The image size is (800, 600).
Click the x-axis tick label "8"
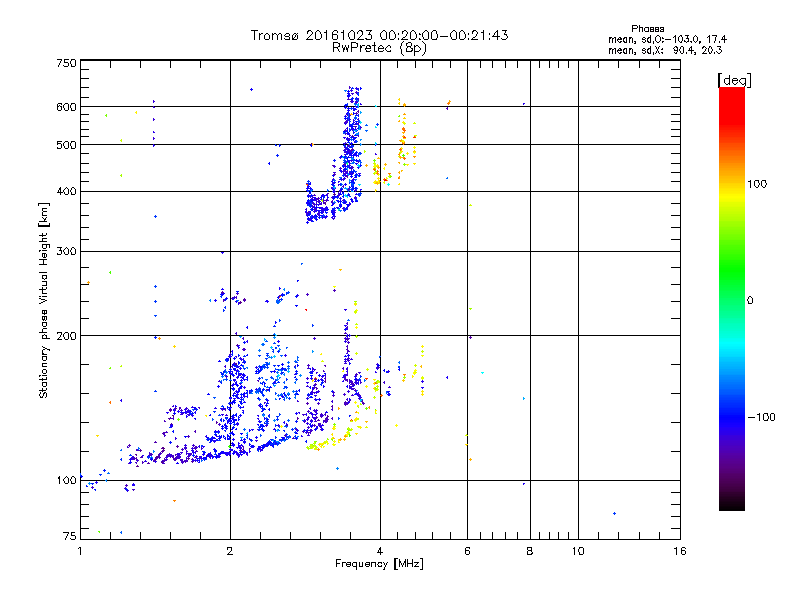[x=530, y=551]
